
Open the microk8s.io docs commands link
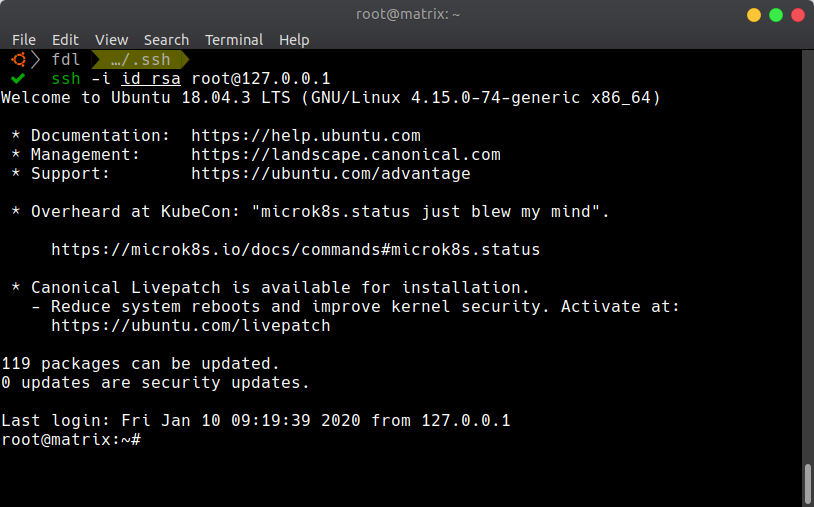(295, 250)
